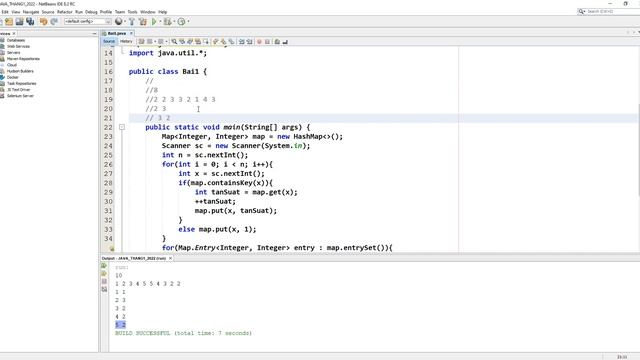
Task: Select Servers node in Services
Action: (13, 53)
